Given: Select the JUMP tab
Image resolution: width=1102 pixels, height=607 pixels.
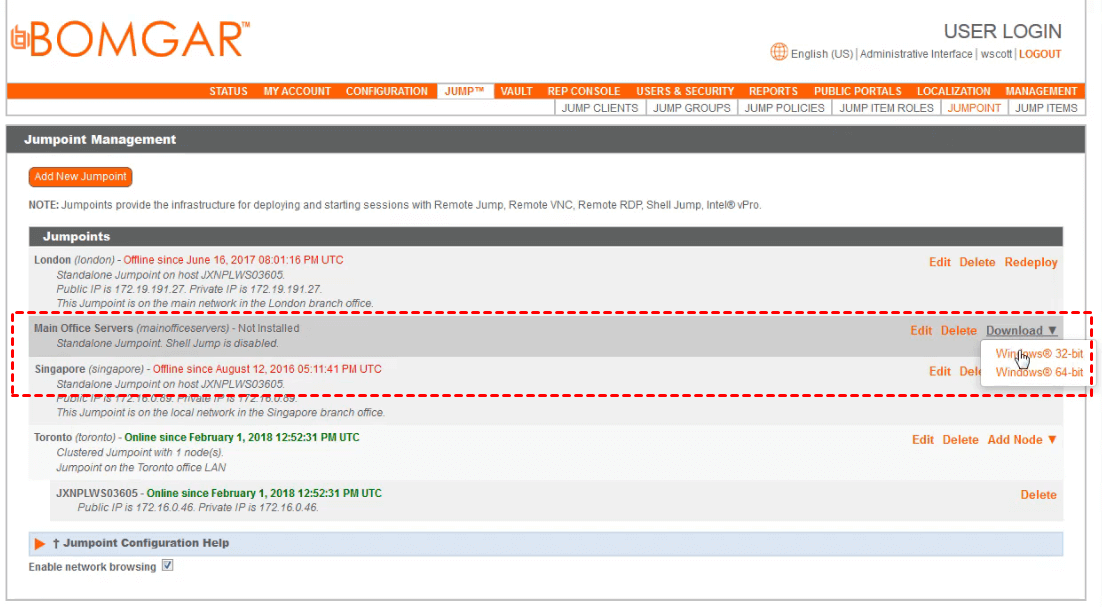Looking at the screenshot, I should (465, 91).
